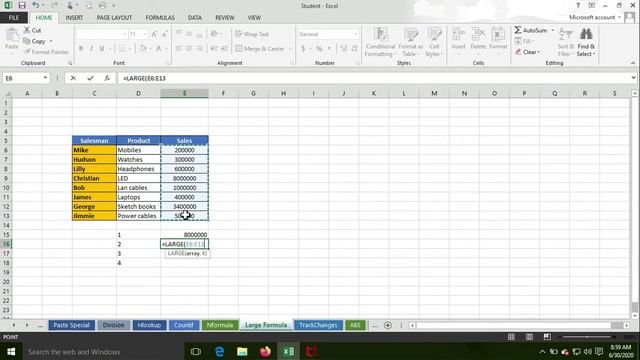This screenshot has height=360, width=640.
Task: Switch to REVIEW ribbon tab
Action: click(x=224, y=18)
